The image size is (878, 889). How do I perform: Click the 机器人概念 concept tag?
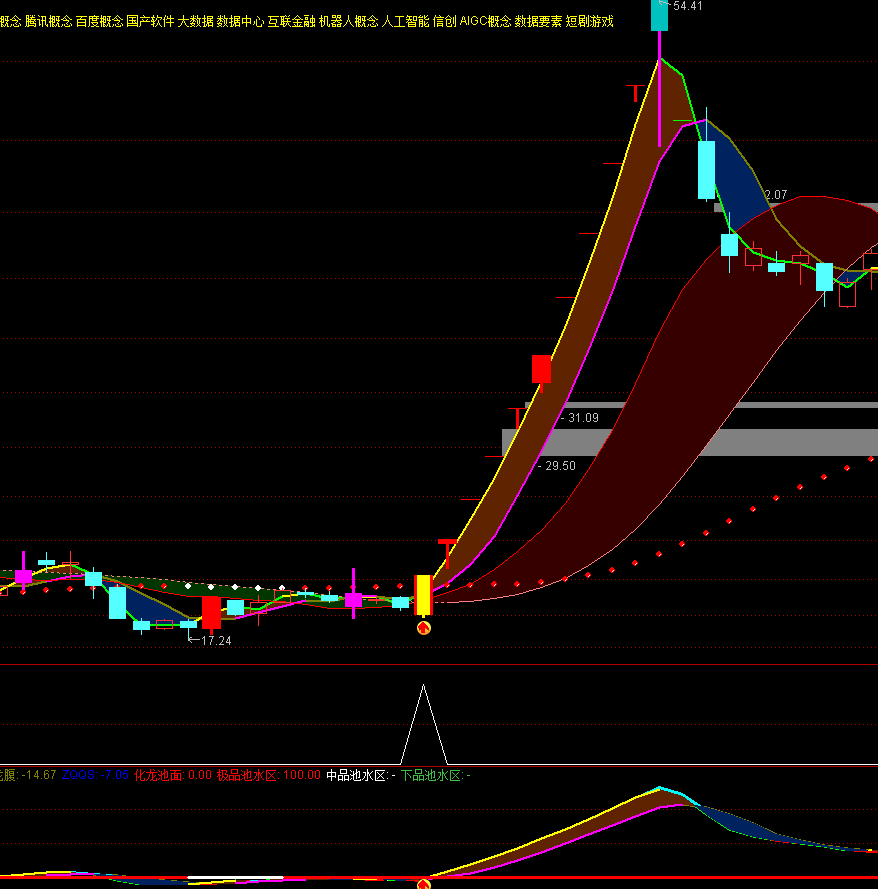348,21
